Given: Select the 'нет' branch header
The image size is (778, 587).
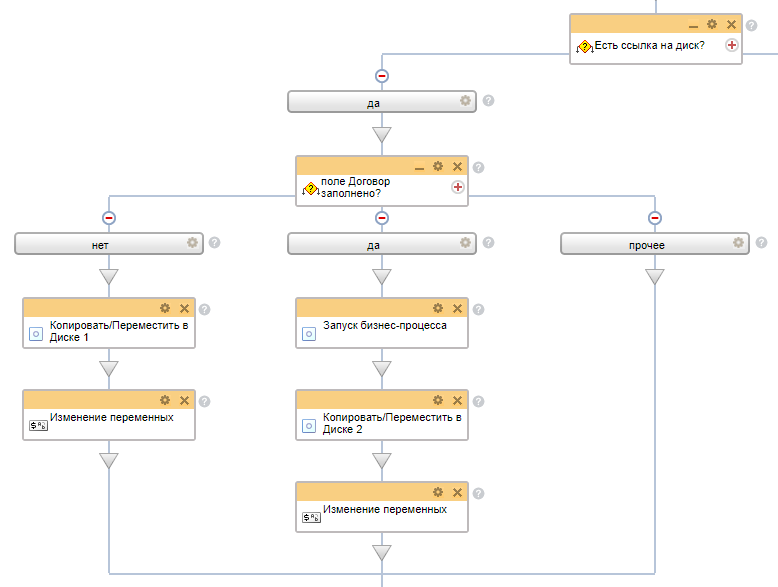Looking at the screenshot, I should click(x=100, y=243).
